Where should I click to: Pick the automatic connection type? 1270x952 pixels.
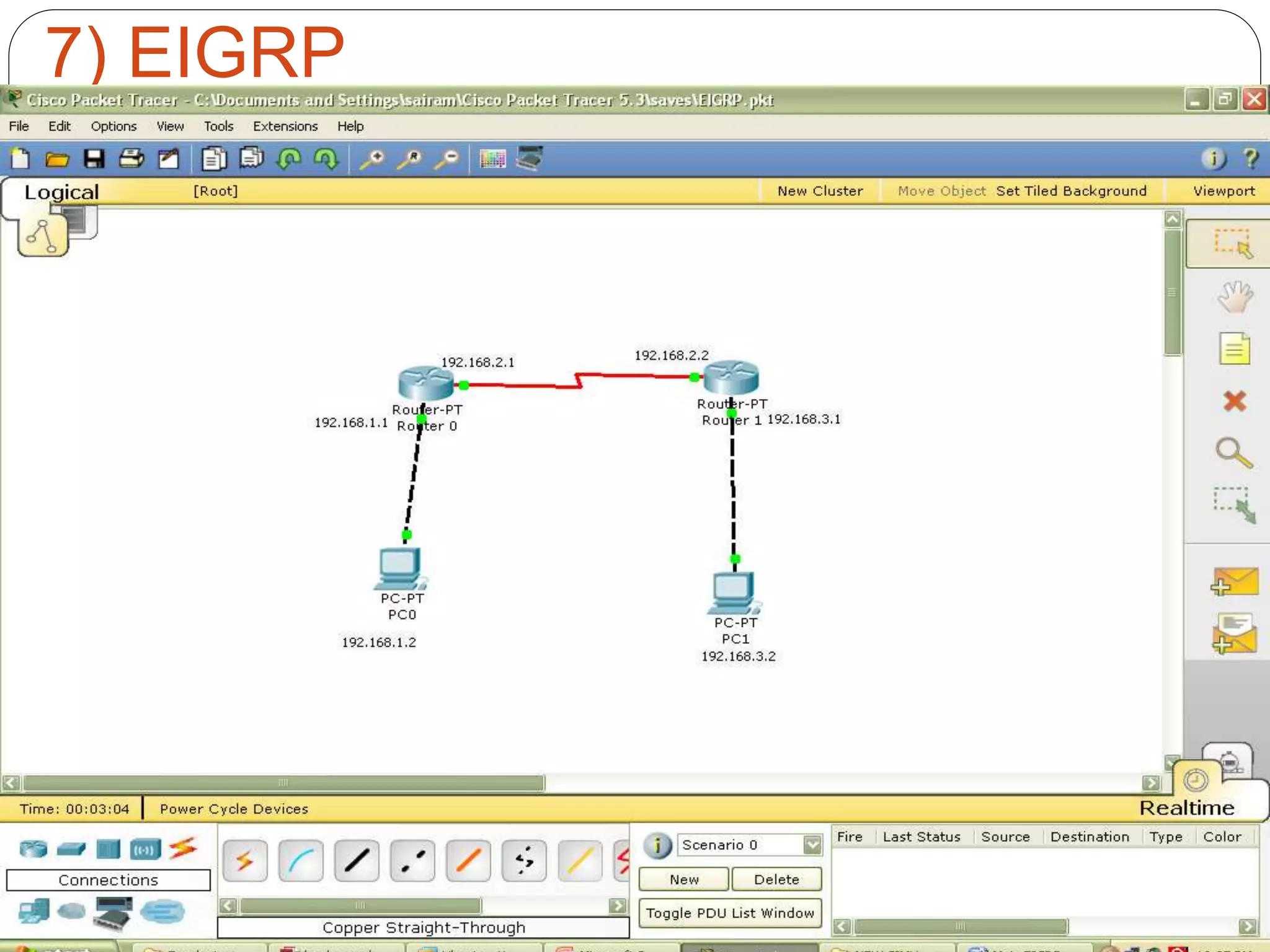[245, 861]
